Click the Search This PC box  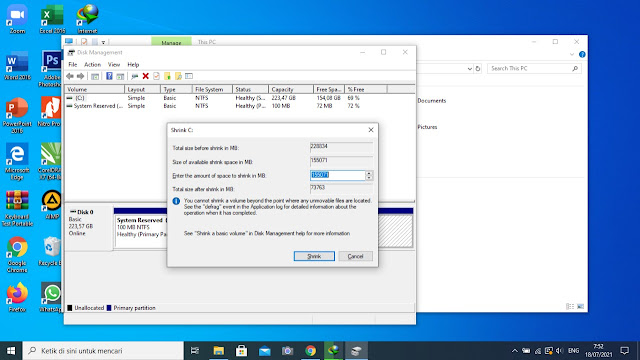(x=534, y=69)
